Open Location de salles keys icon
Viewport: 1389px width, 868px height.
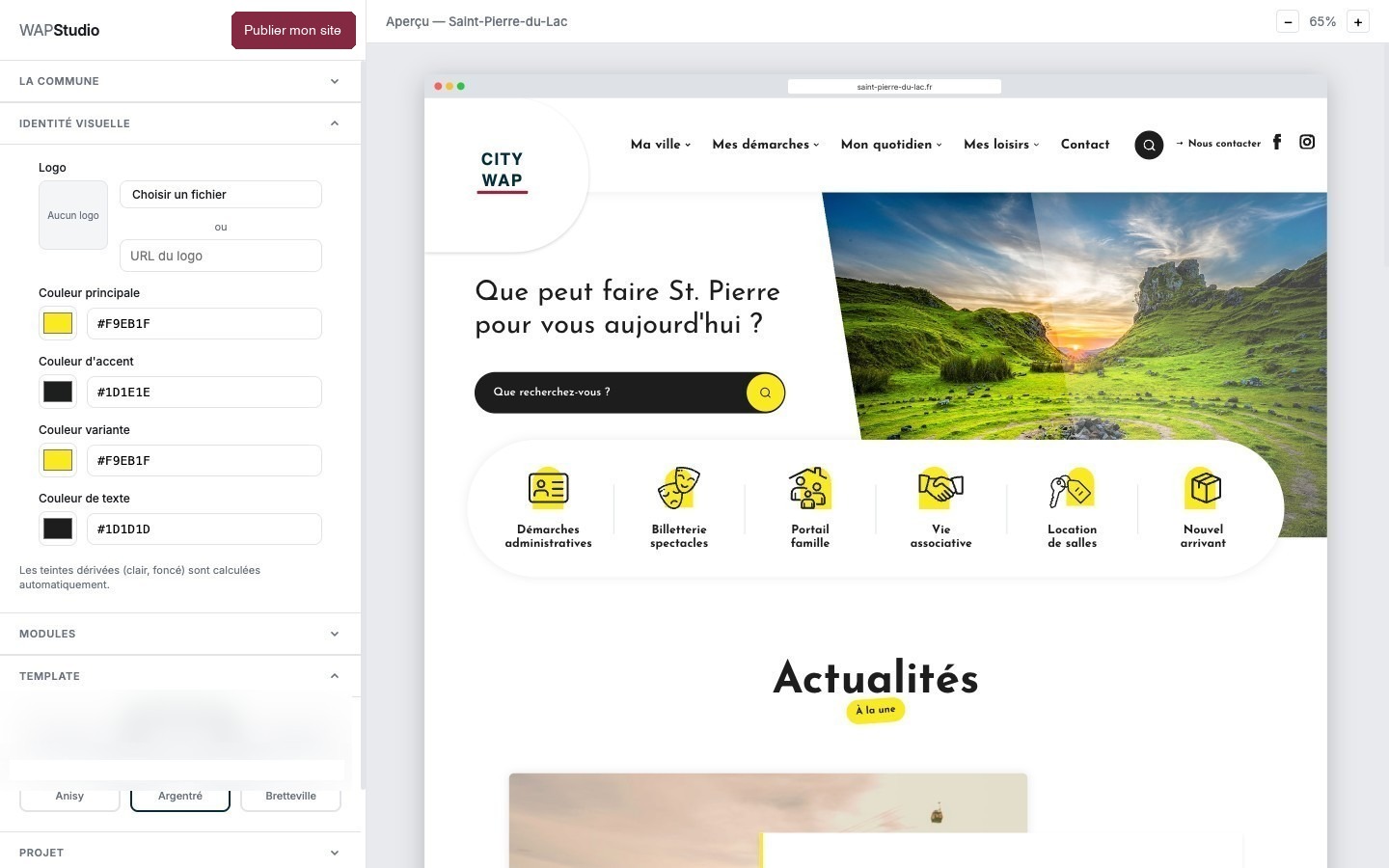coord(1072,488)
